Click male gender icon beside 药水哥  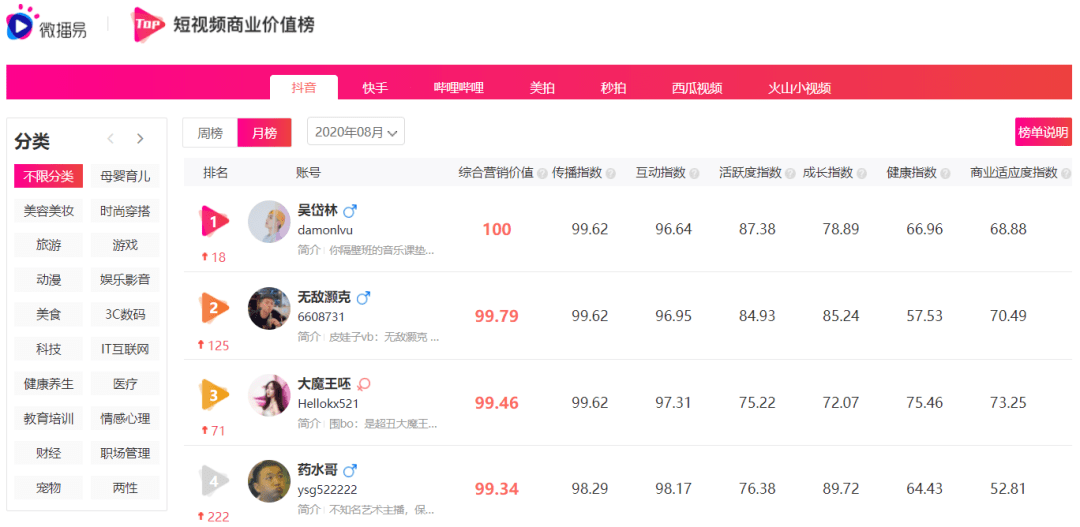point(350,471)
